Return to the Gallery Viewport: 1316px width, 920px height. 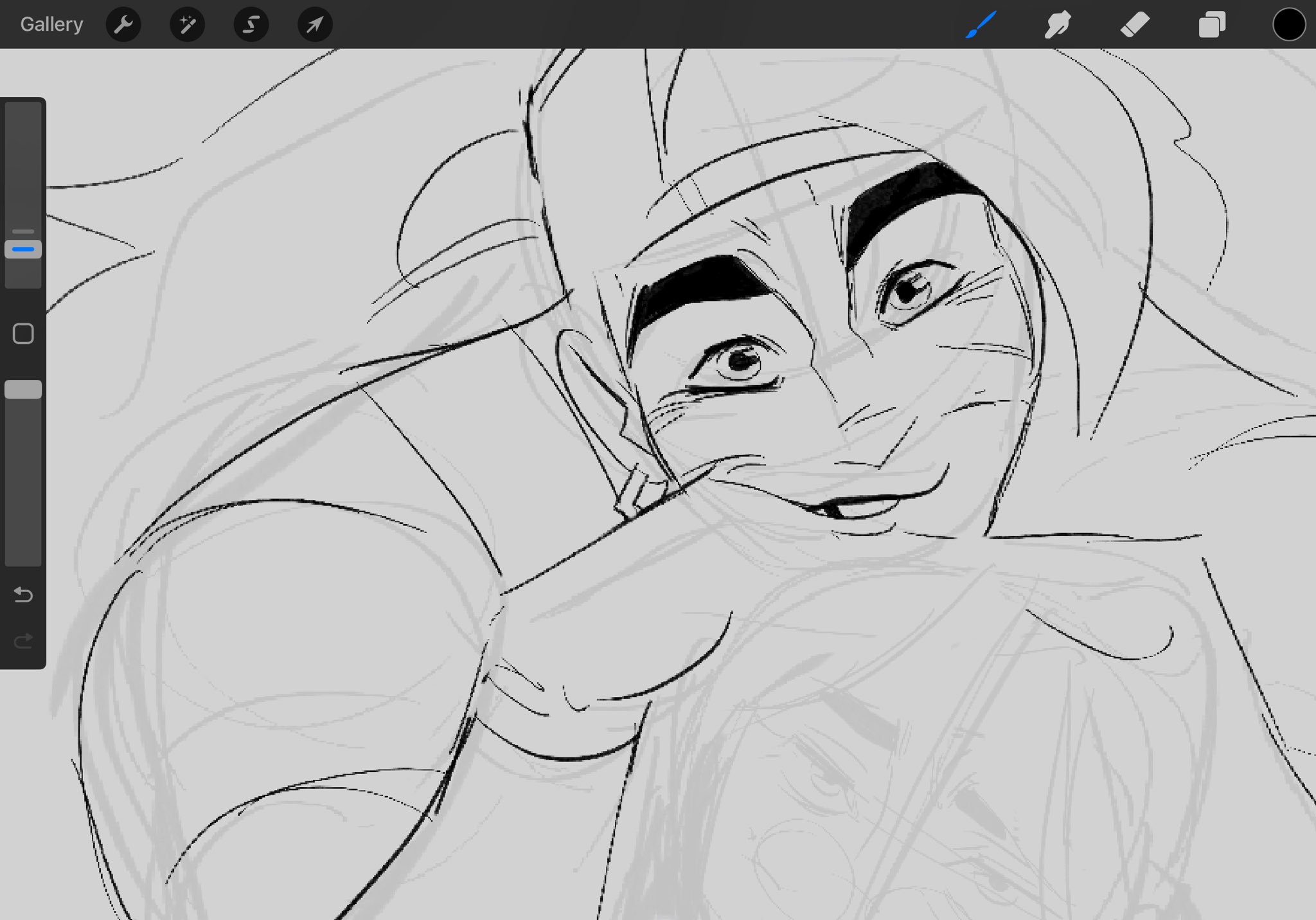51,24
